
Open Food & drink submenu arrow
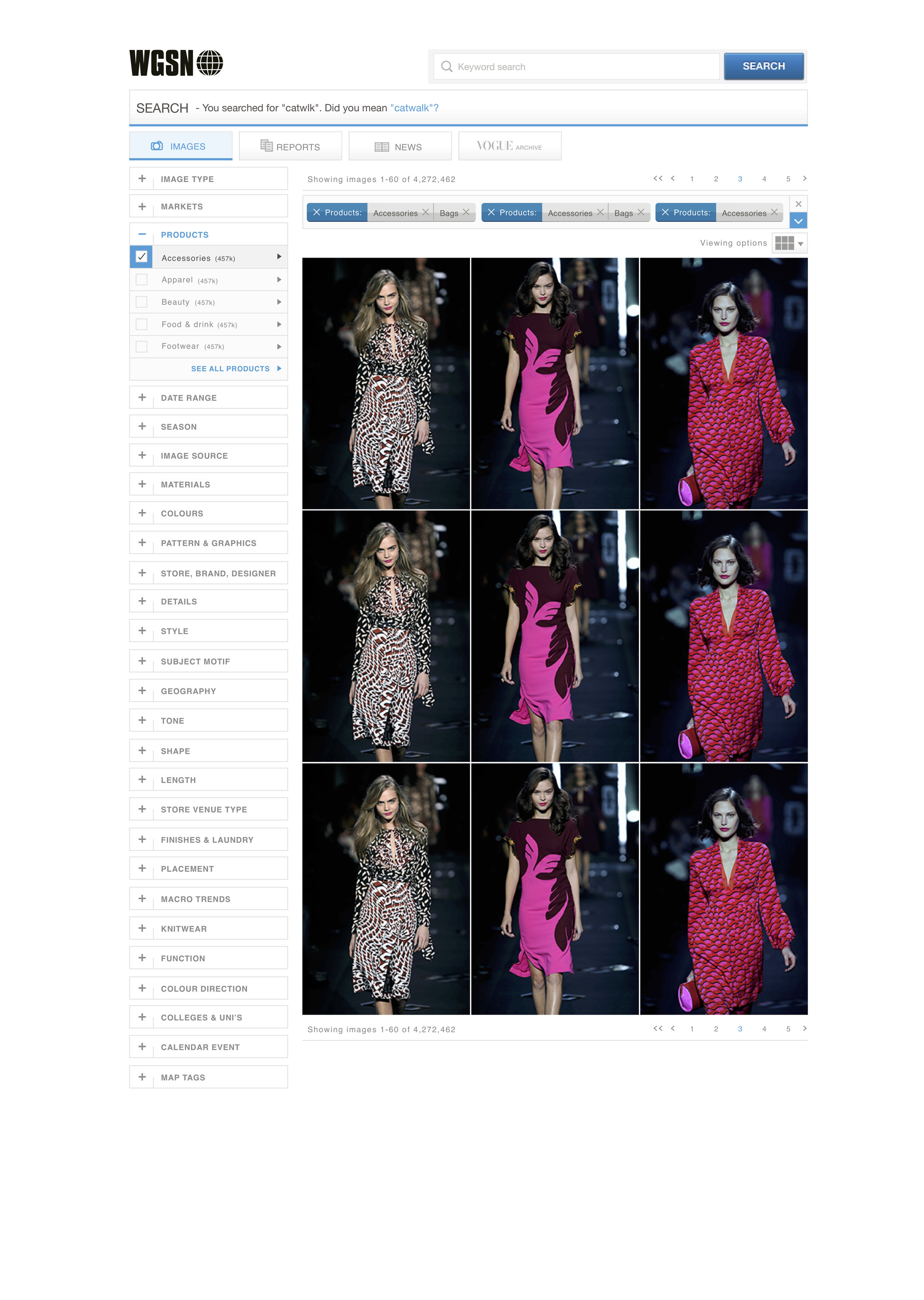[279, 324]
